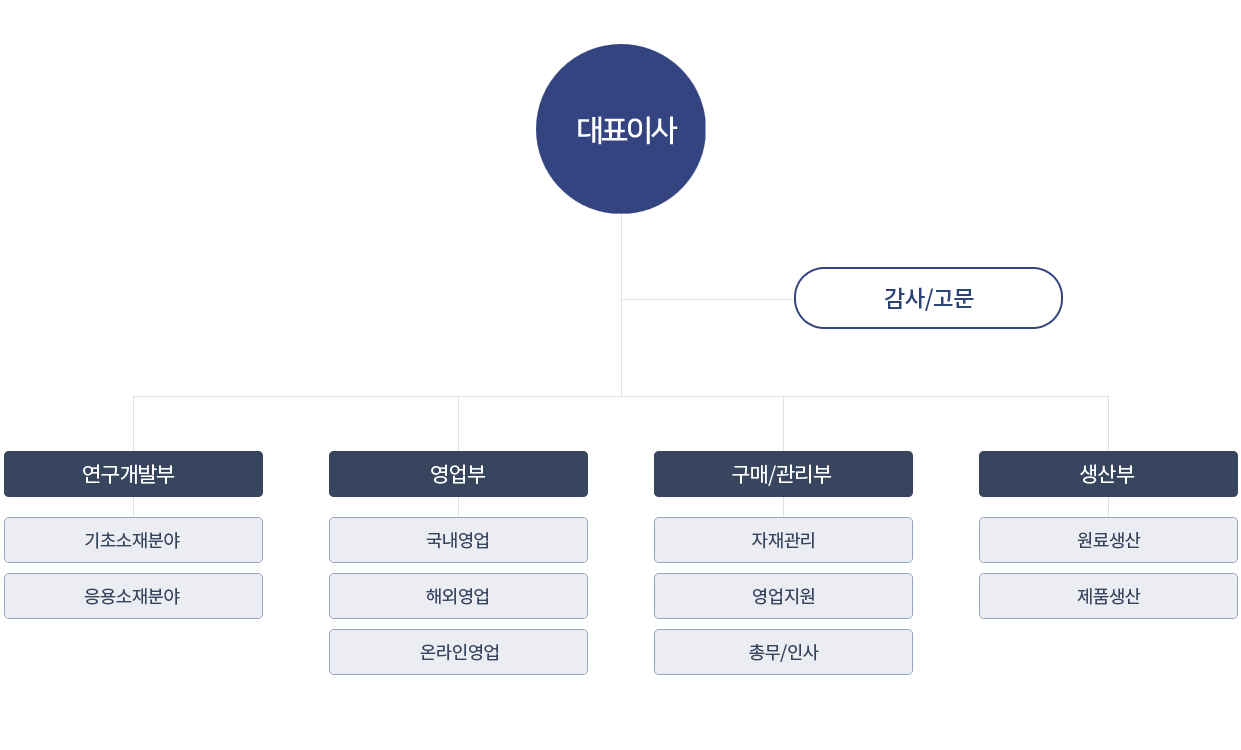Click the 연구개발부 department header
Viewport: 1241px width, 750px height.
pos(133,474)
